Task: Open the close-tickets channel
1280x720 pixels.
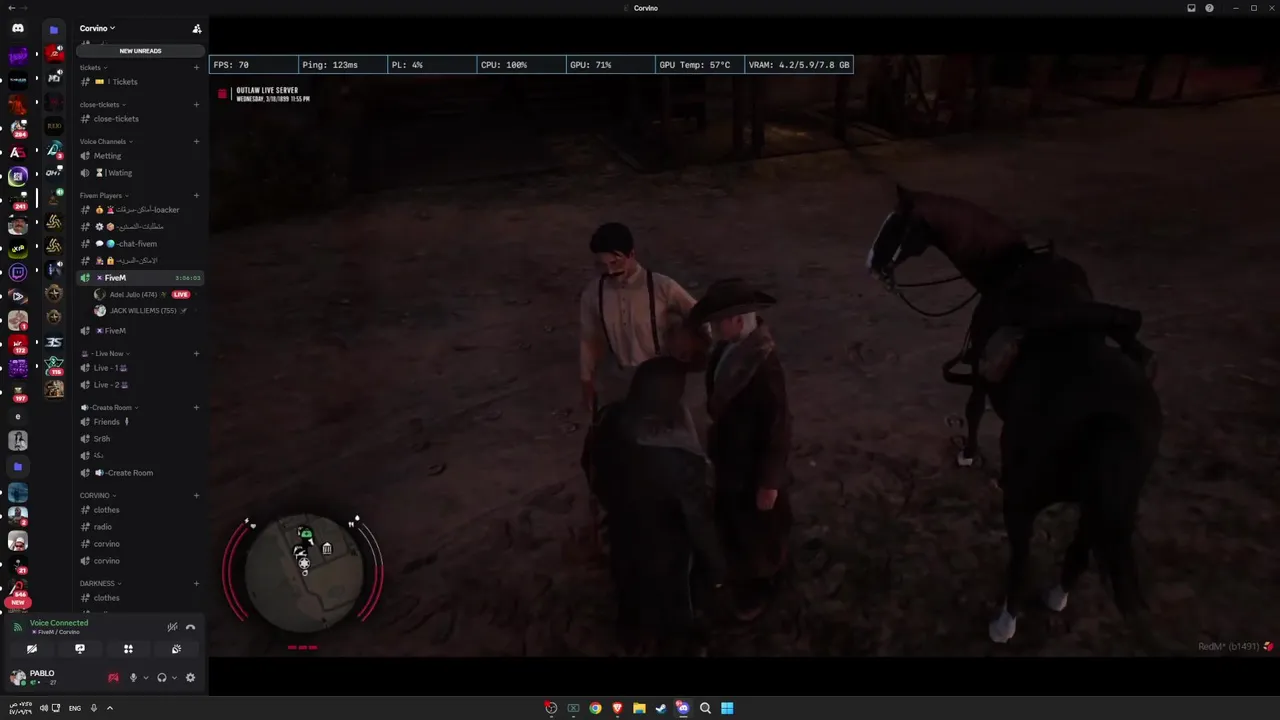Action: pos(139,119)
